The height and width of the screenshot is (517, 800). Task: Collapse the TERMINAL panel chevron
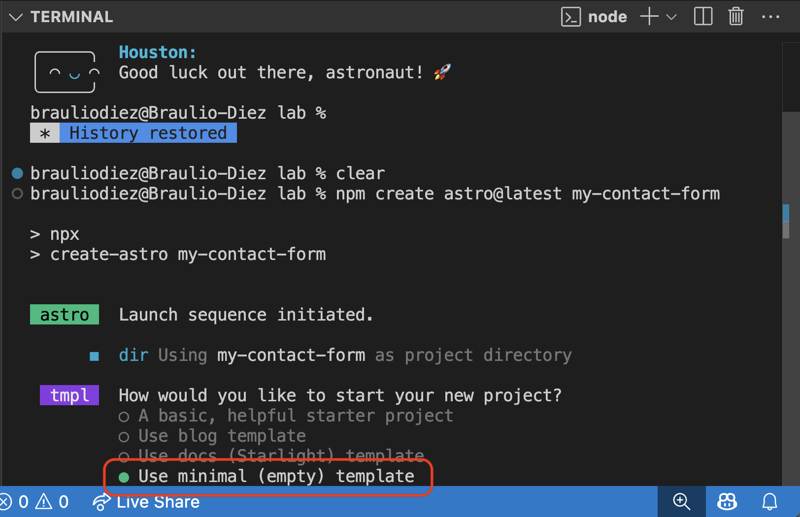[x=15, y=17]
